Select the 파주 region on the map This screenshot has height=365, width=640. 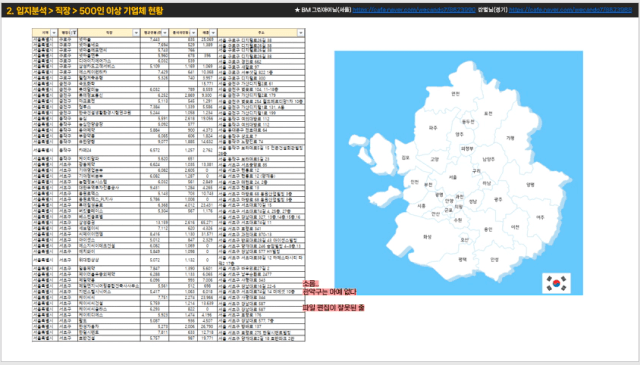433,128
